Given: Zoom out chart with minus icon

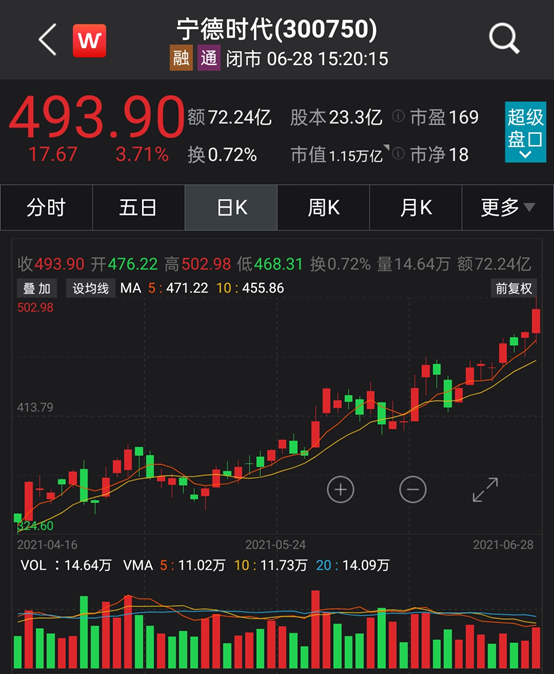Looking at the screenshot, I should pos(413,489).
